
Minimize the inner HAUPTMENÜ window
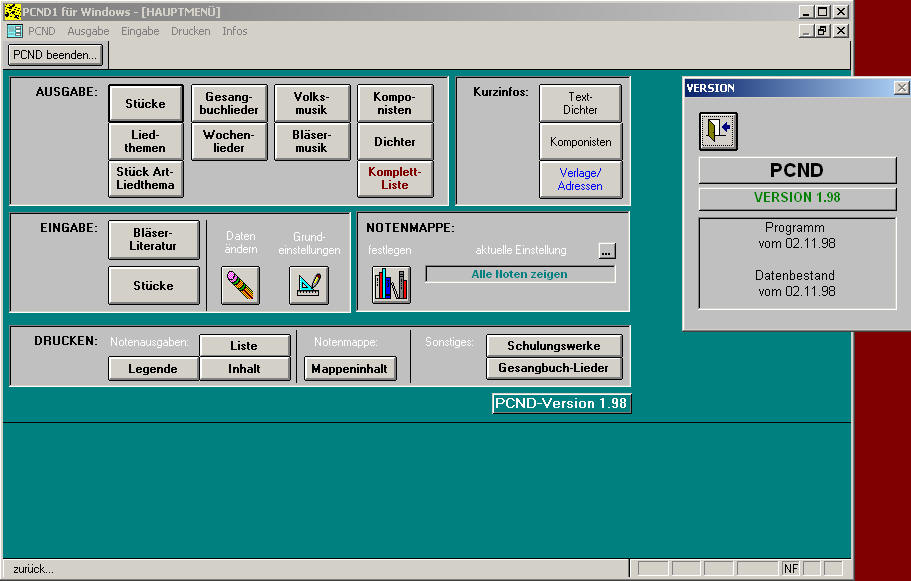pyautogui.click(x=806, y=31)
